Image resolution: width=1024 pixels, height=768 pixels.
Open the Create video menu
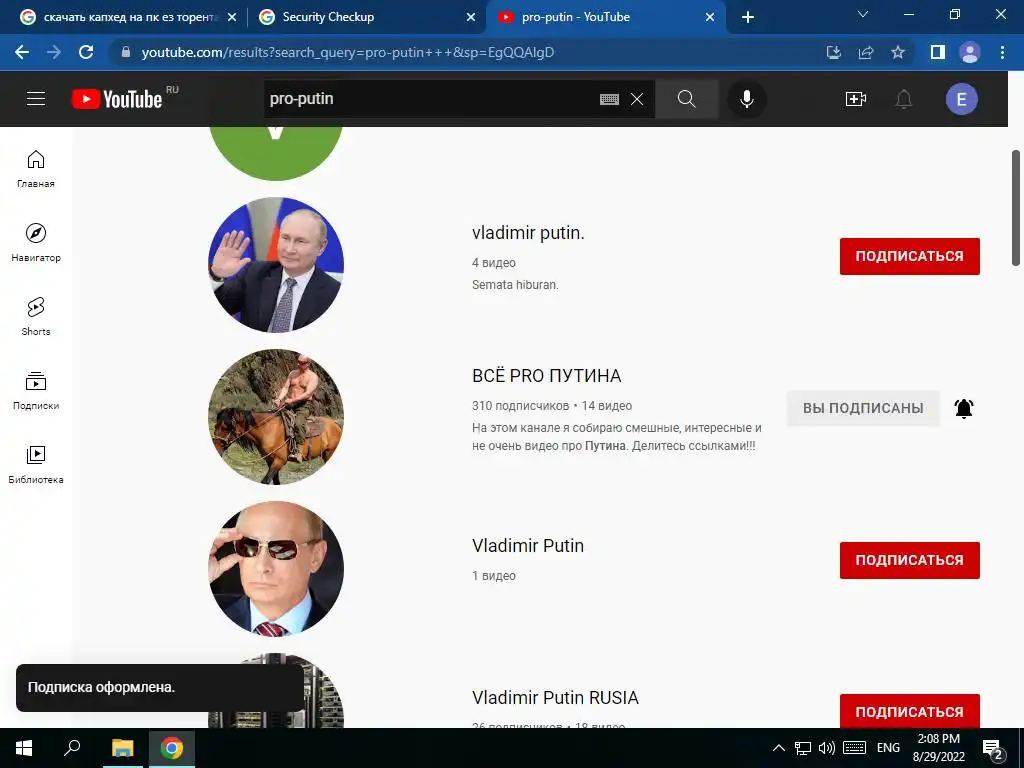pyautogui.click(x=856, y=99)
